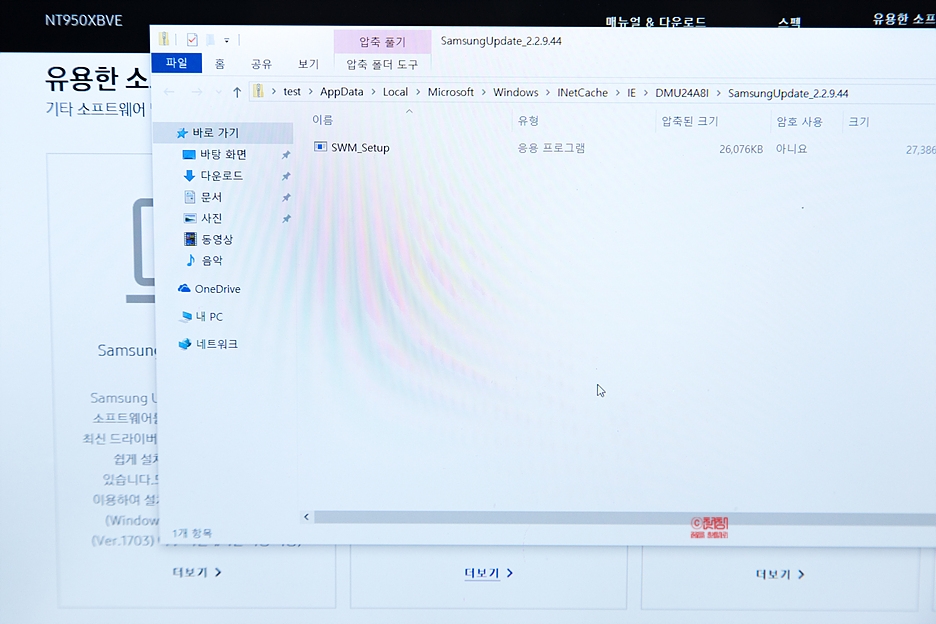This screenshot has width=936, height=624.
Task: Click the 바탕 화면 desktop icon
Action: coord(189,155)
